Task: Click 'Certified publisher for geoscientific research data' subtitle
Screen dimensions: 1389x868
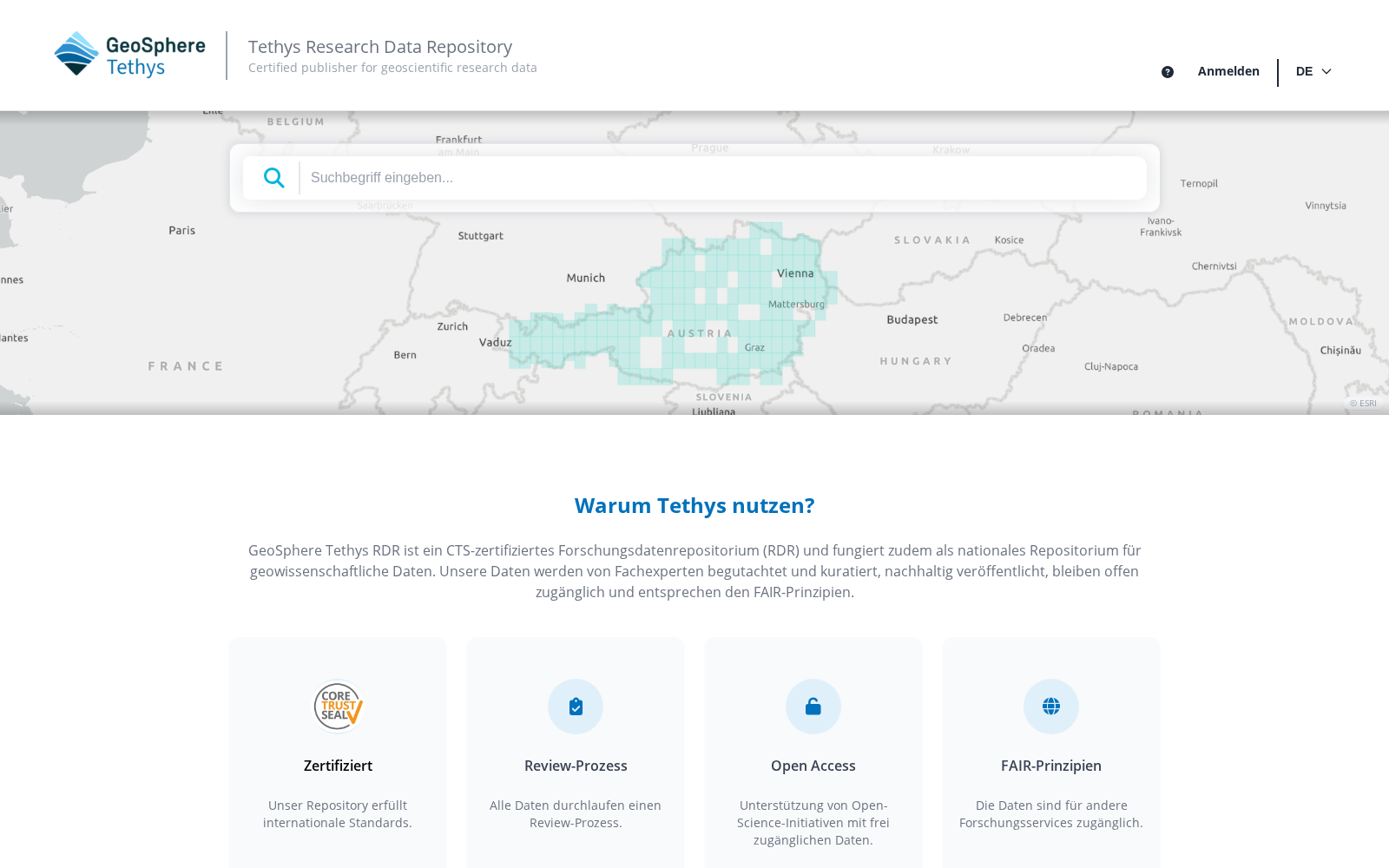Action: pyautogui.click(x=392, y=68)
